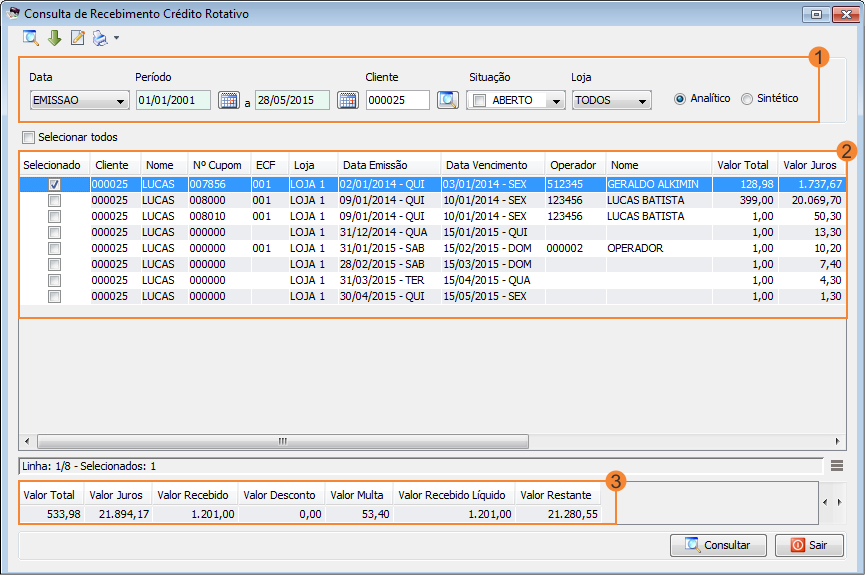This screenshot has width=865, height=575.
Task: Check row with emission 28/02/2015 - SAB
Action: click(x=54, y=264)
